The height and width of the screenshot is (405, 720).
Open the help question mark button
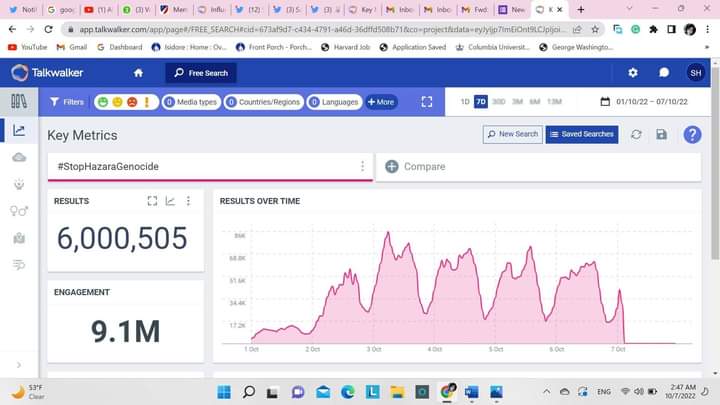tap(692, 135)
